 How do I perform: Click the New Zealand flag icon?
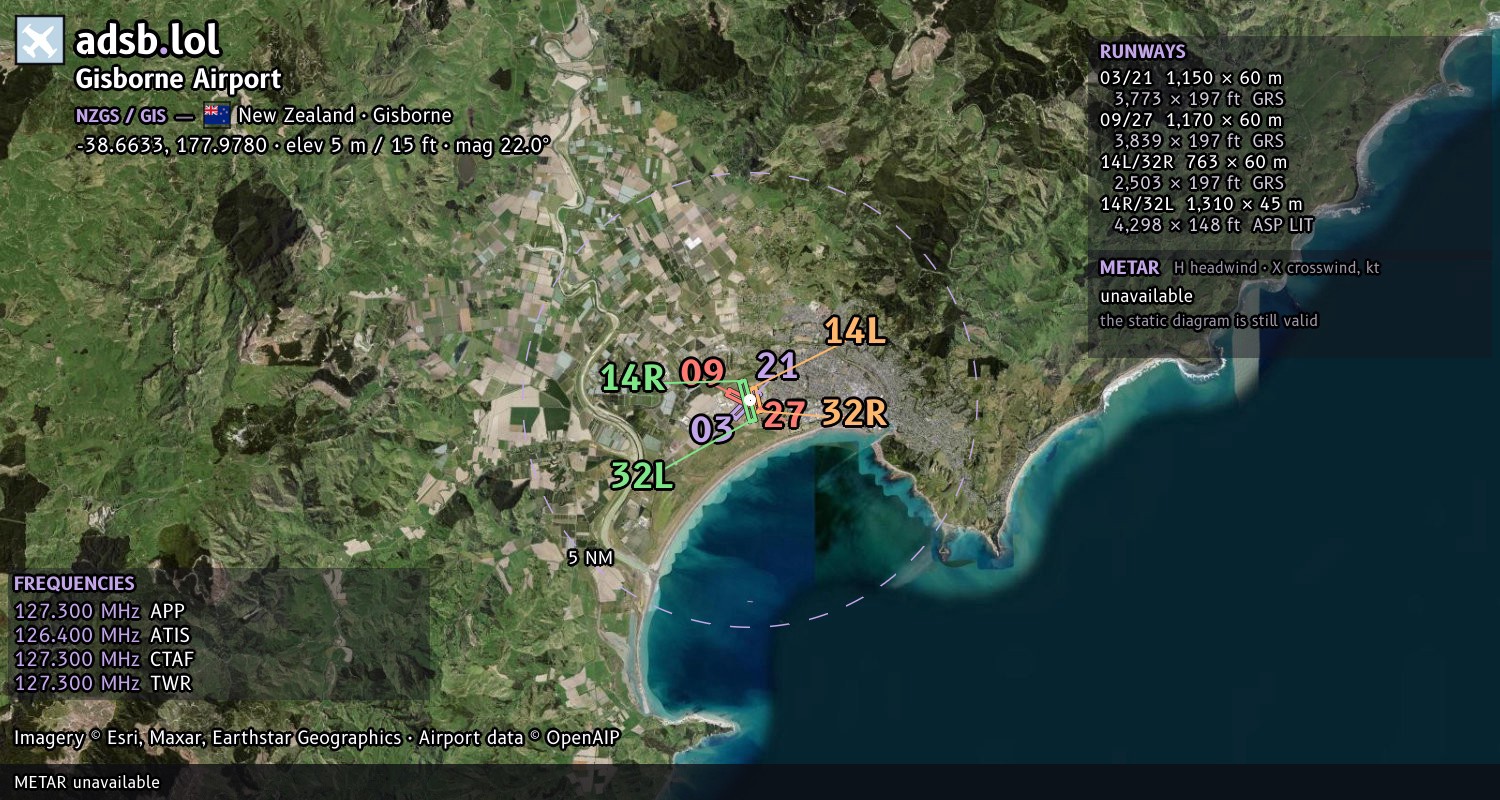pyautogui.click(x=217, y=115)
